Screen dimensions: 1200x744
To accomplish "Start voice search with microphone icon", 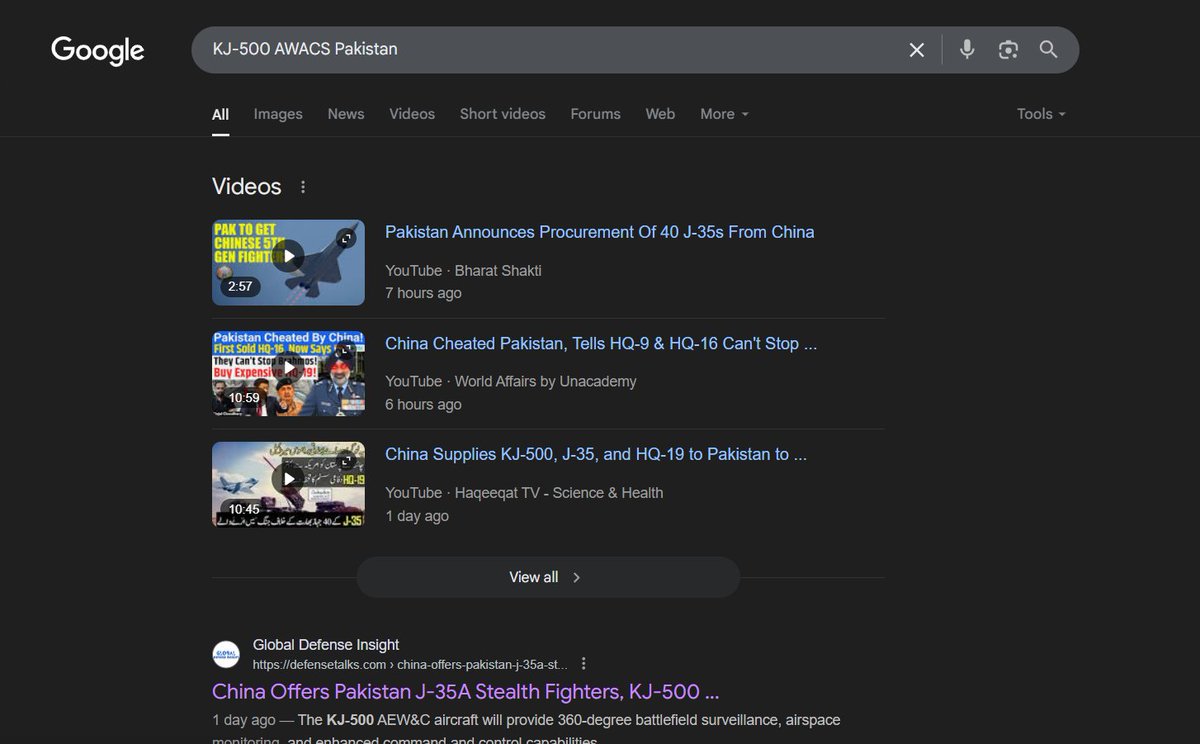I will click(x=967, y=49).
